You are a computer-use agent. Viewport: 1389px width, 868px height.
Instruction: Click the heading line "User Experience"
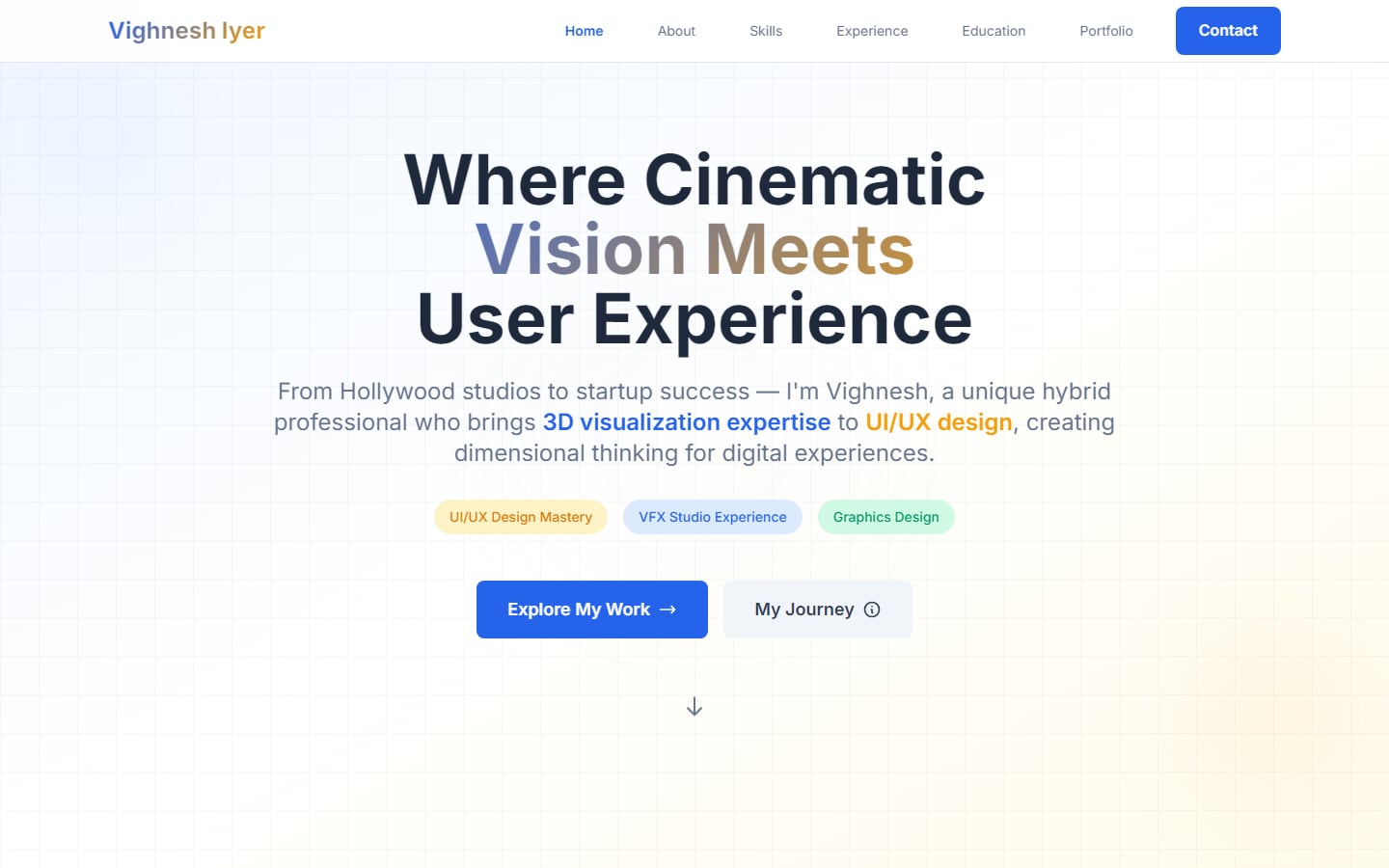click(x=694, y=319)
